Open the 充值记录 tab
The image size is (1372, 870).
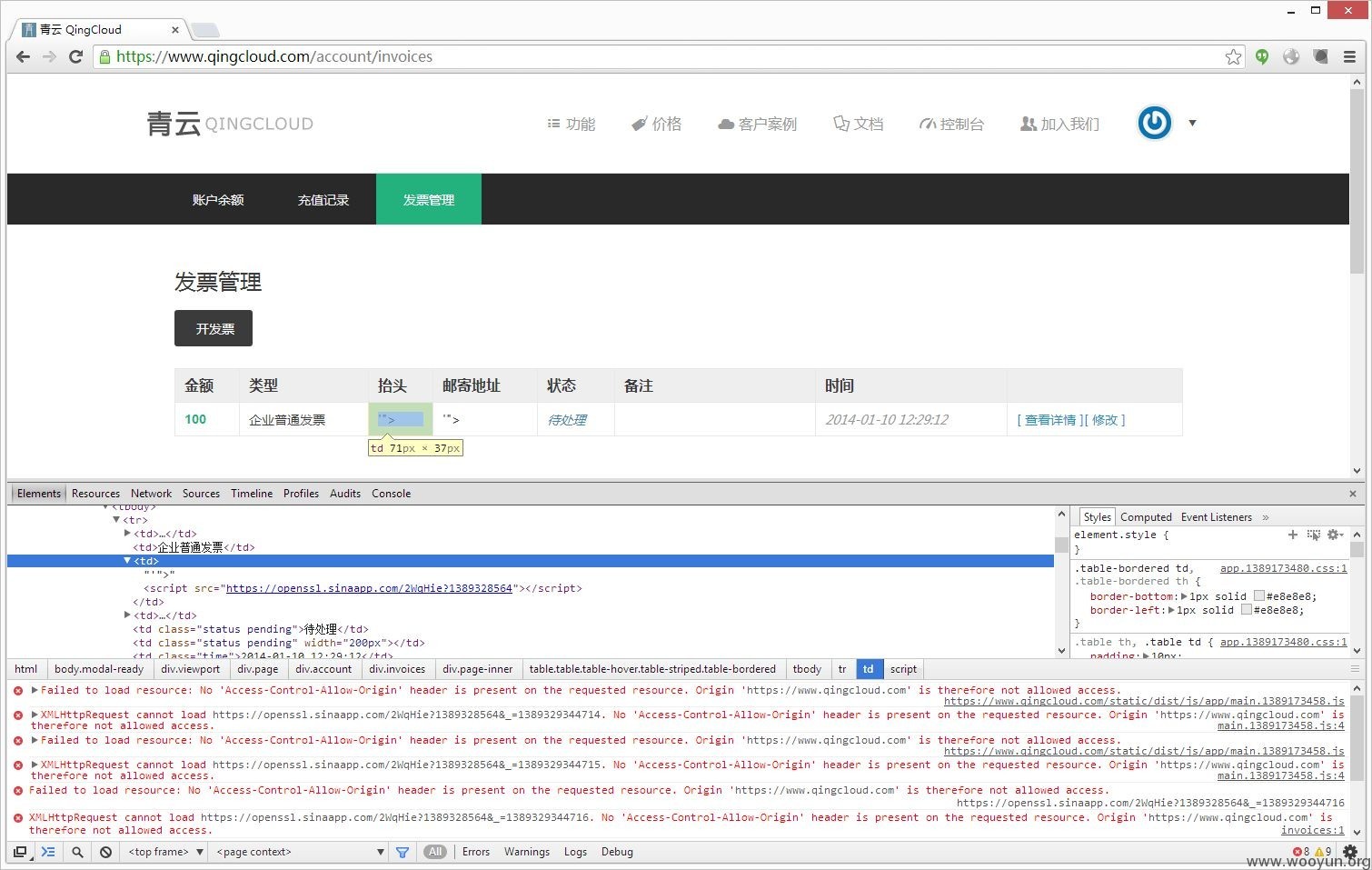(x=323, y=200)
